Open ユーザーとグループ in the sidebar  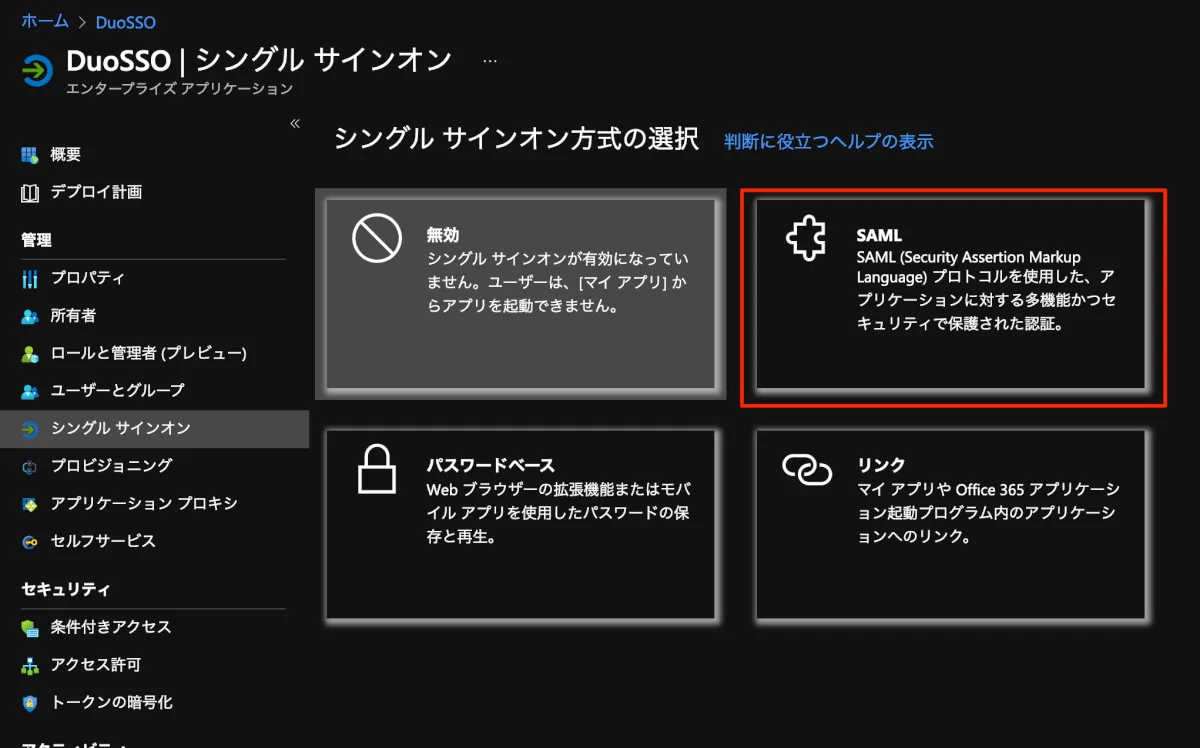coord(154,390)
